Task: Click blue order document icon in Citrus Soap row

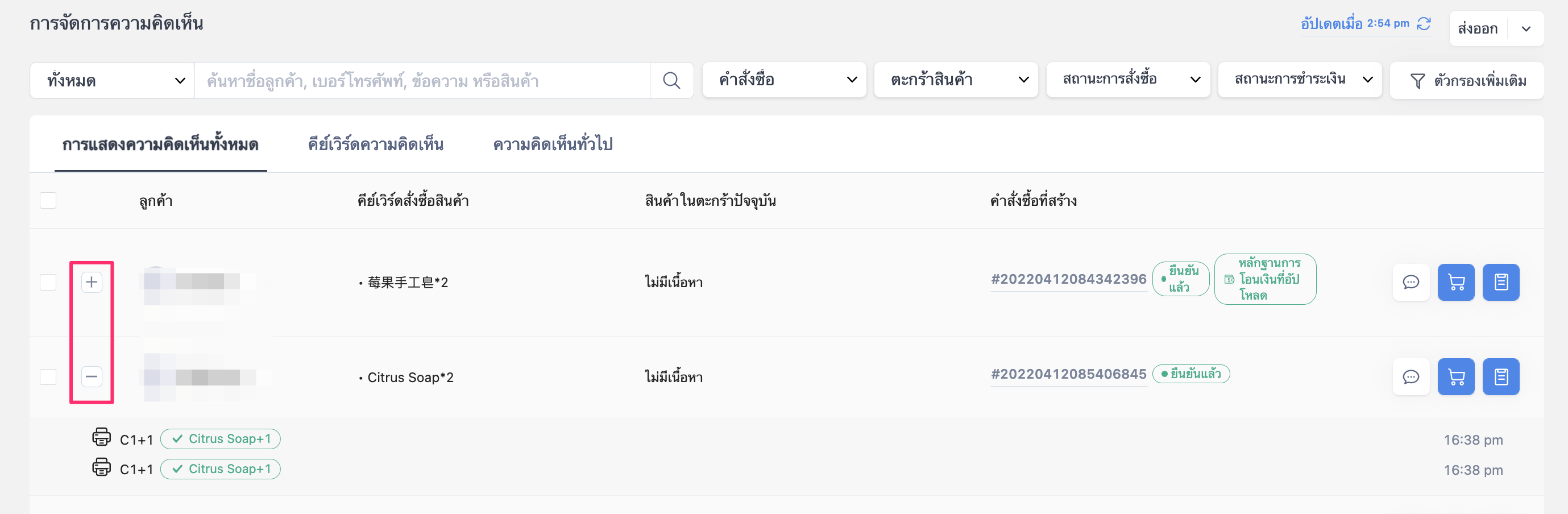Action: [x=1501, y=376]
